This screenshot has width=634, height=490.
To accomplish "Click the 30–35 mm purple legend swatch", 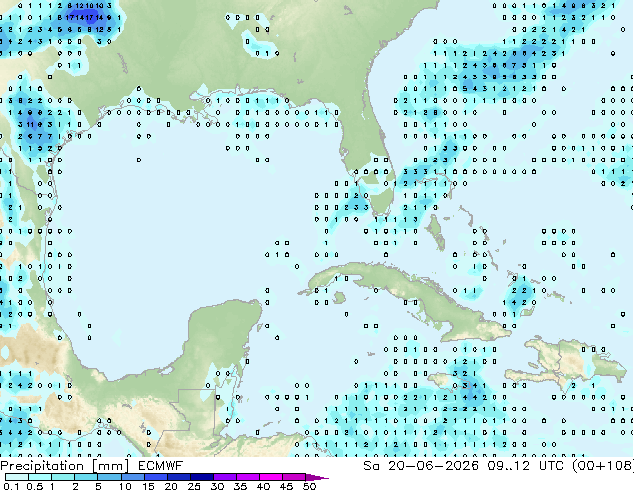I will tap(224, 477).
